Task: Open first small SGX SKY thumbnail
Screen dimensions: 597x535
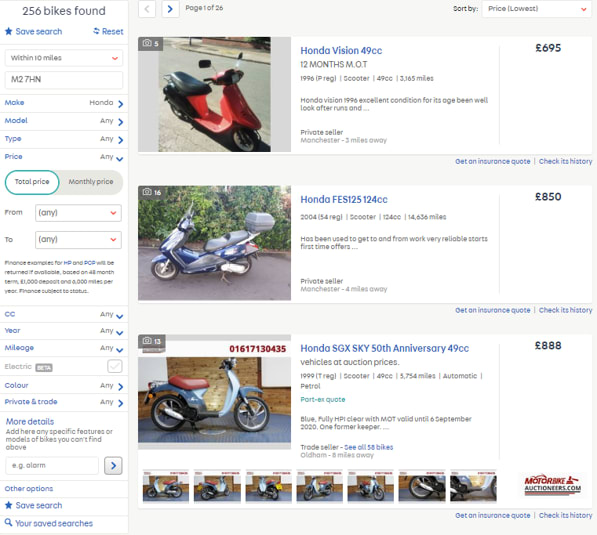Action: [166, 486]
